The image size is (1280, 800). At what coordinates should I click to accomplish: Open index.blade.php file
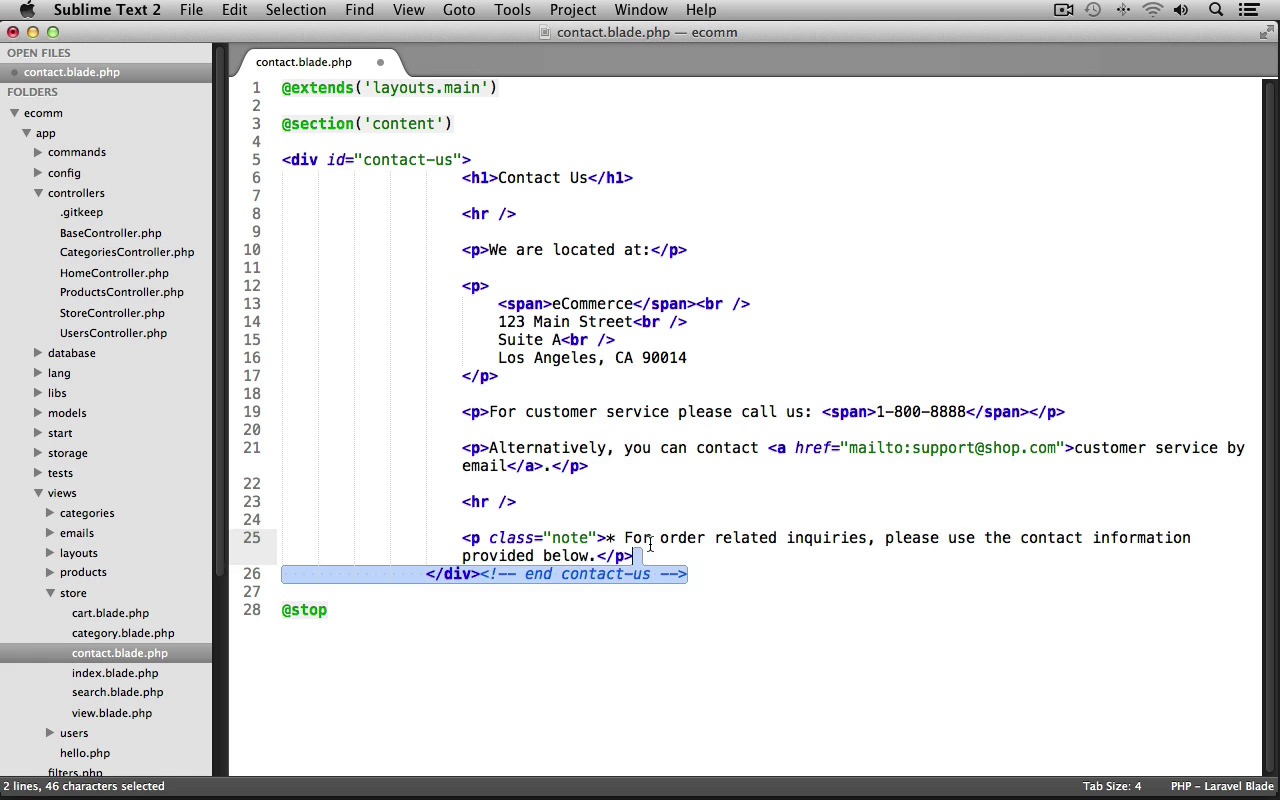coord(115,673)
